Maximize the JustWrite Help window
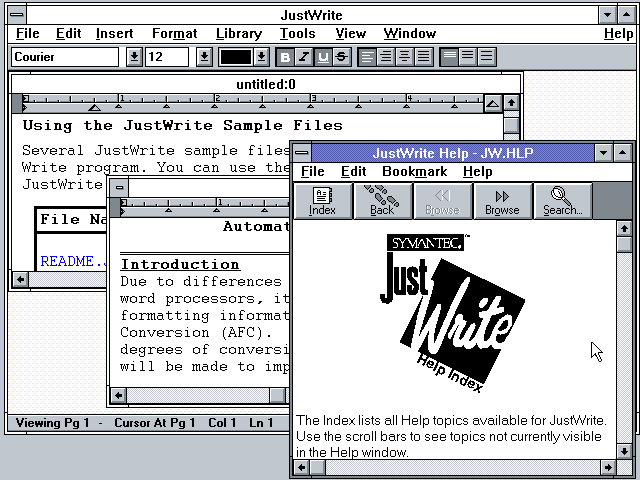This screenshot has height=480, width=640. [x=622, y=153]
